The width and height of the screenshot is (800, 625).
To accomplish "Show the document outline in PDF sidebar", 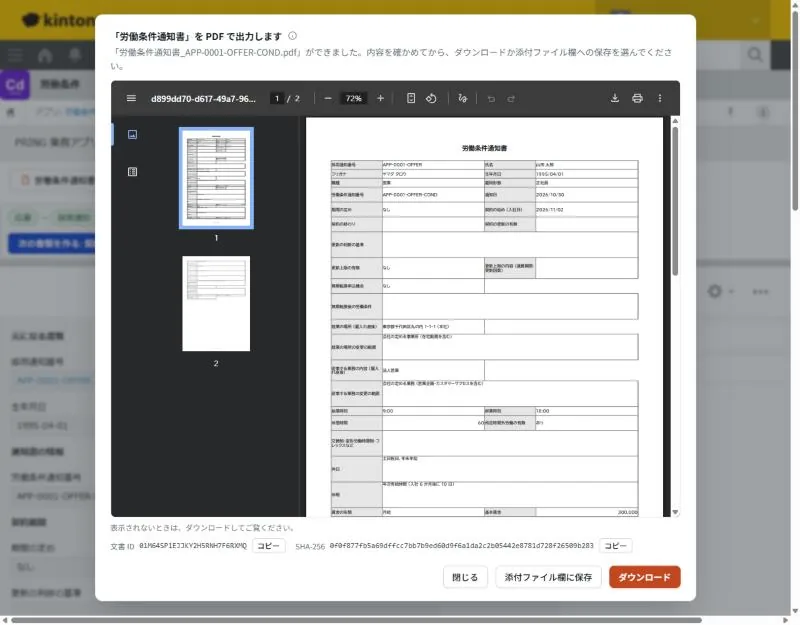I will (x=132, y=172).
